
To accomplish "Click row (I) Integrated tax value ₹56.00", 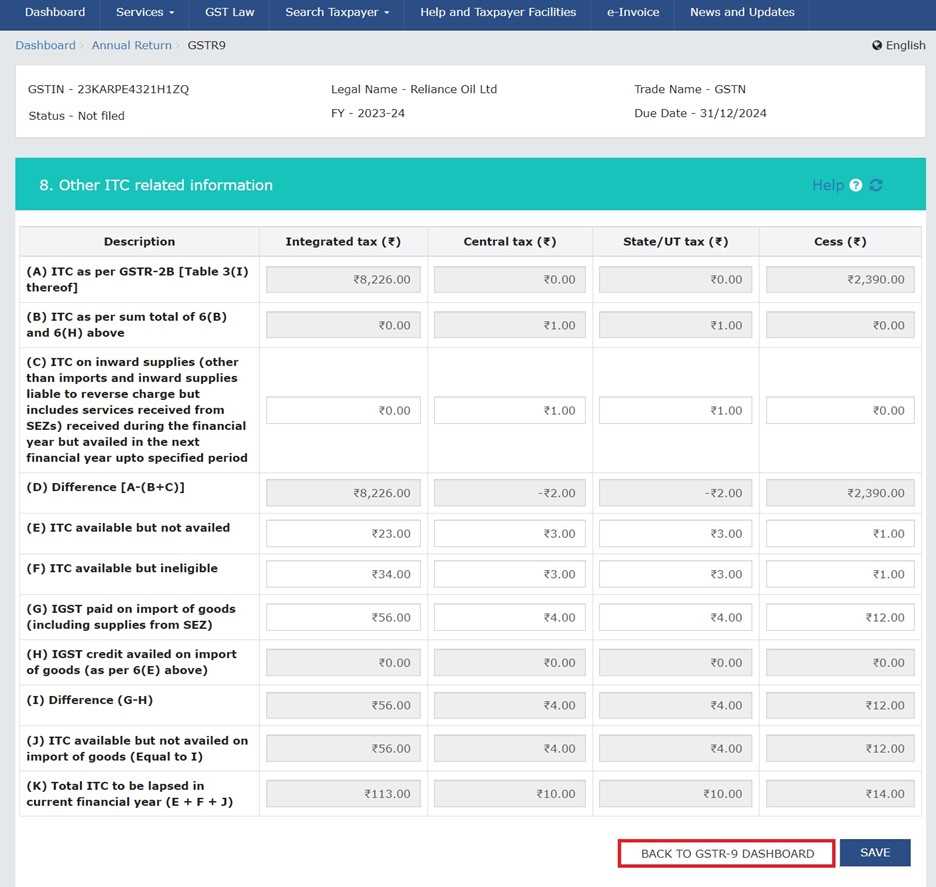I will point(343,705).
